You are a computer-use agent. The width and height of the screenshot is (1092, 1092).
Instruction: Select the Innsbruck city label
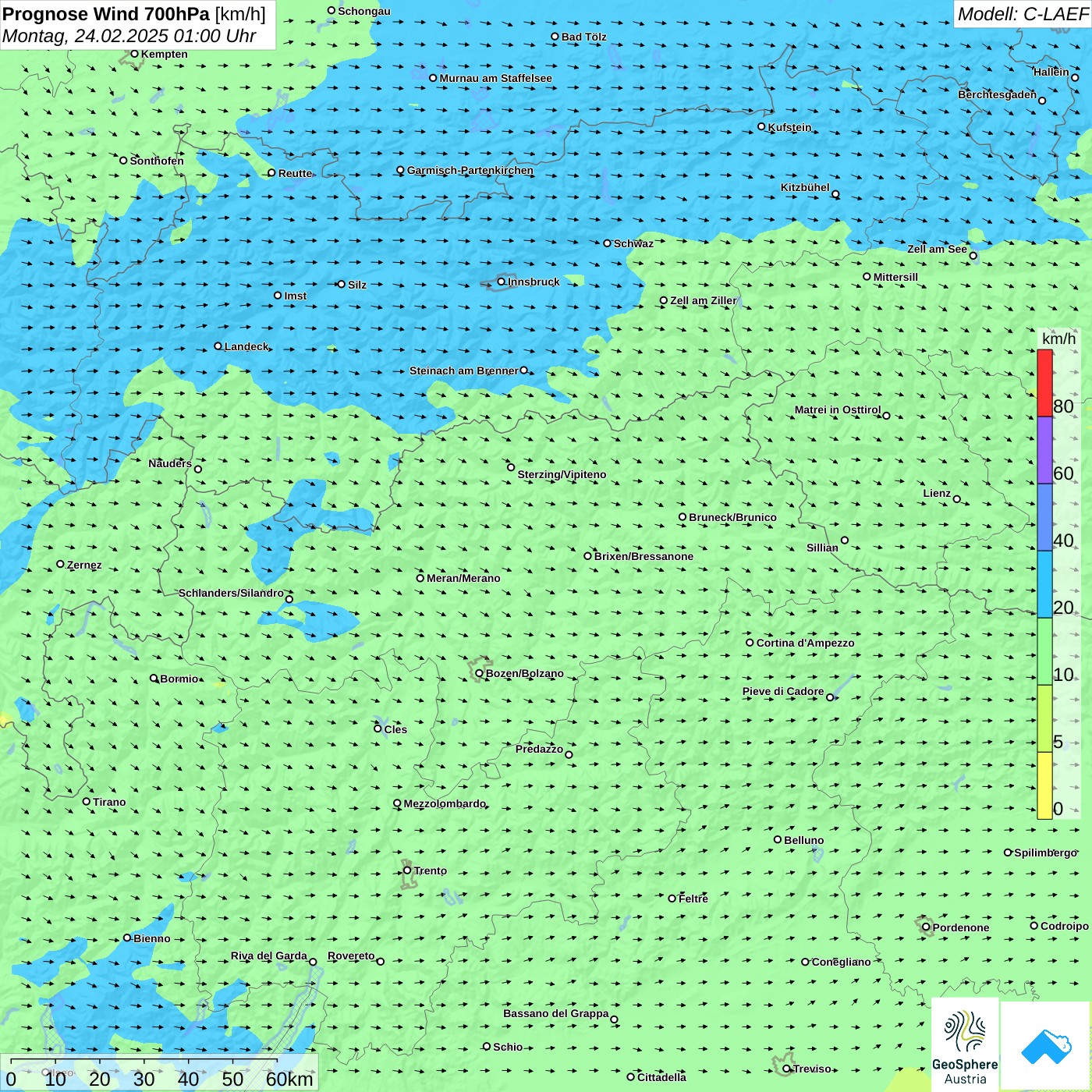pyautogui.click(x=534, y=282)
